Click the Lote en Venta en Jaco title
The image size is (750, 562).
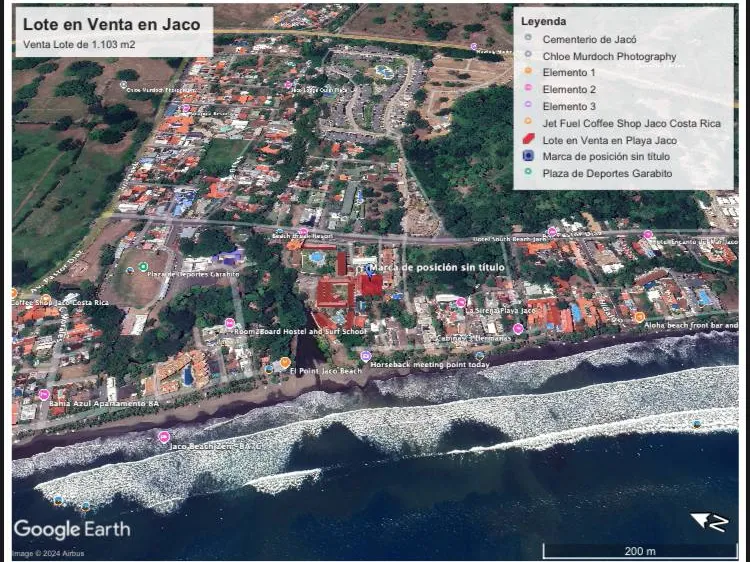point(111,24)
